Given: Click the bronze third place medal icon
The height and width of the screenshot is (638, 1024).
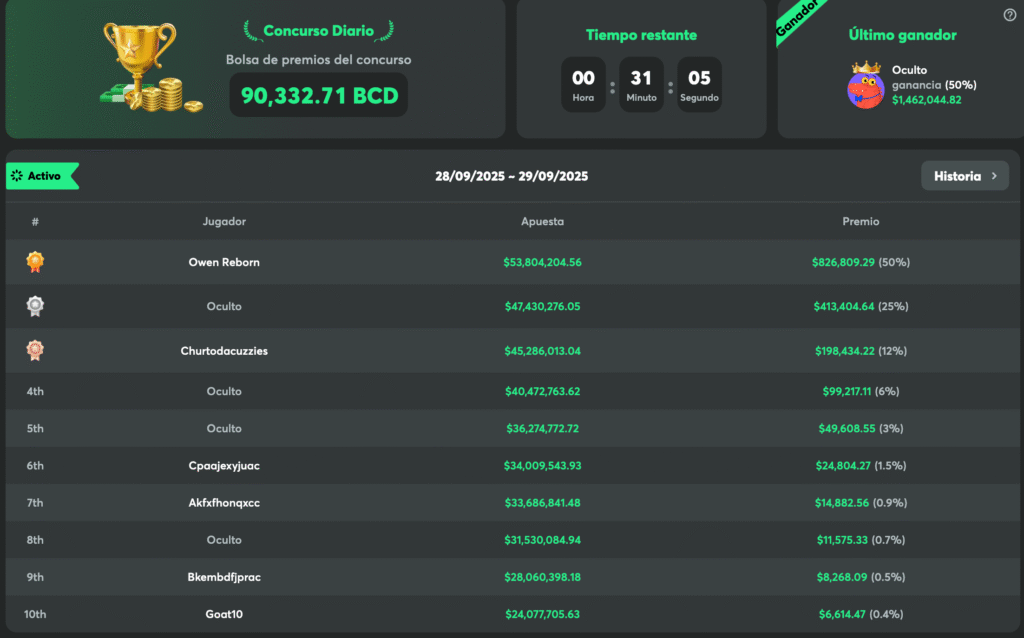Looking at the screenshot, I should pyautogui.click(x=35, y=351).
